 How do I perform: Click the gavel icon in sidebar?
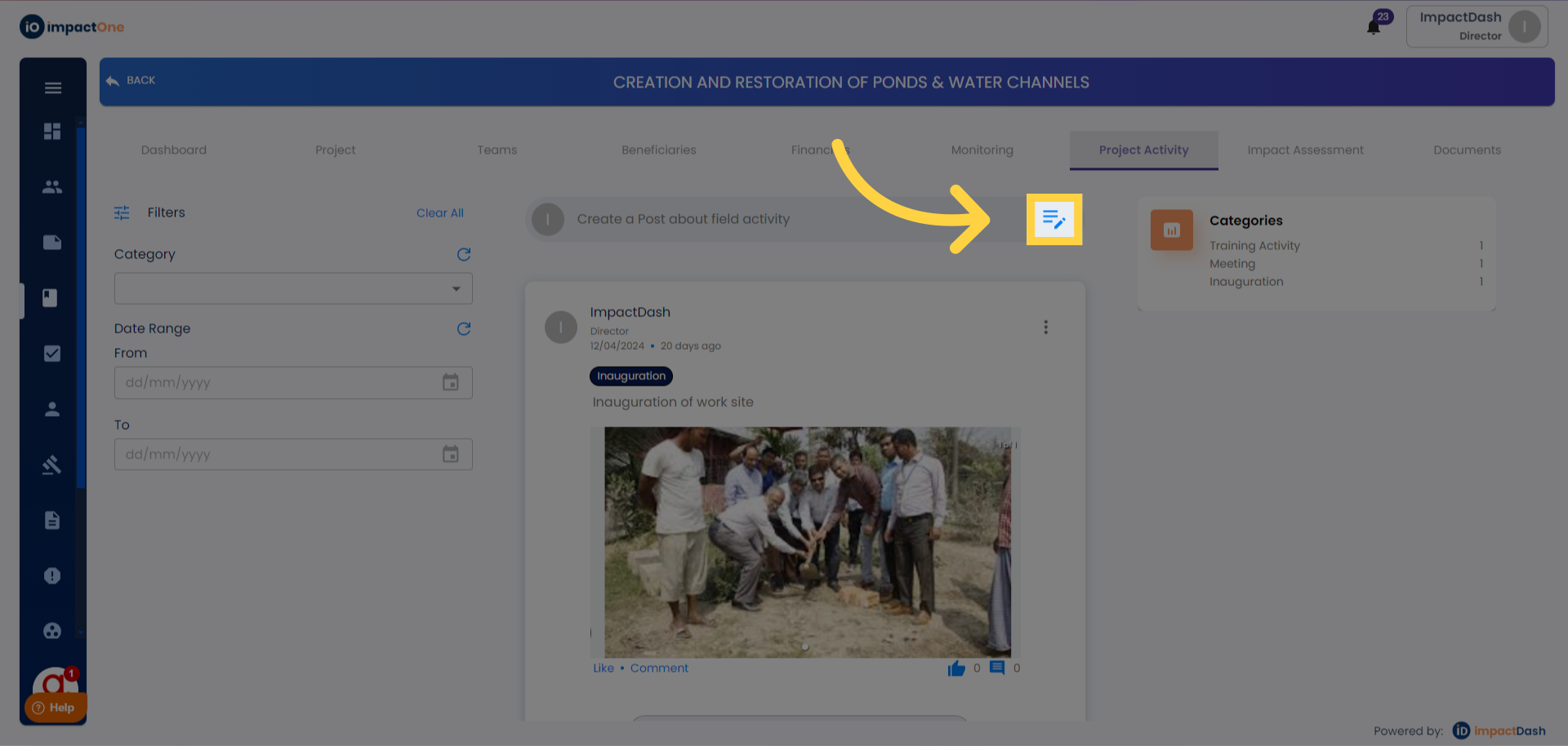pos(52,465)
